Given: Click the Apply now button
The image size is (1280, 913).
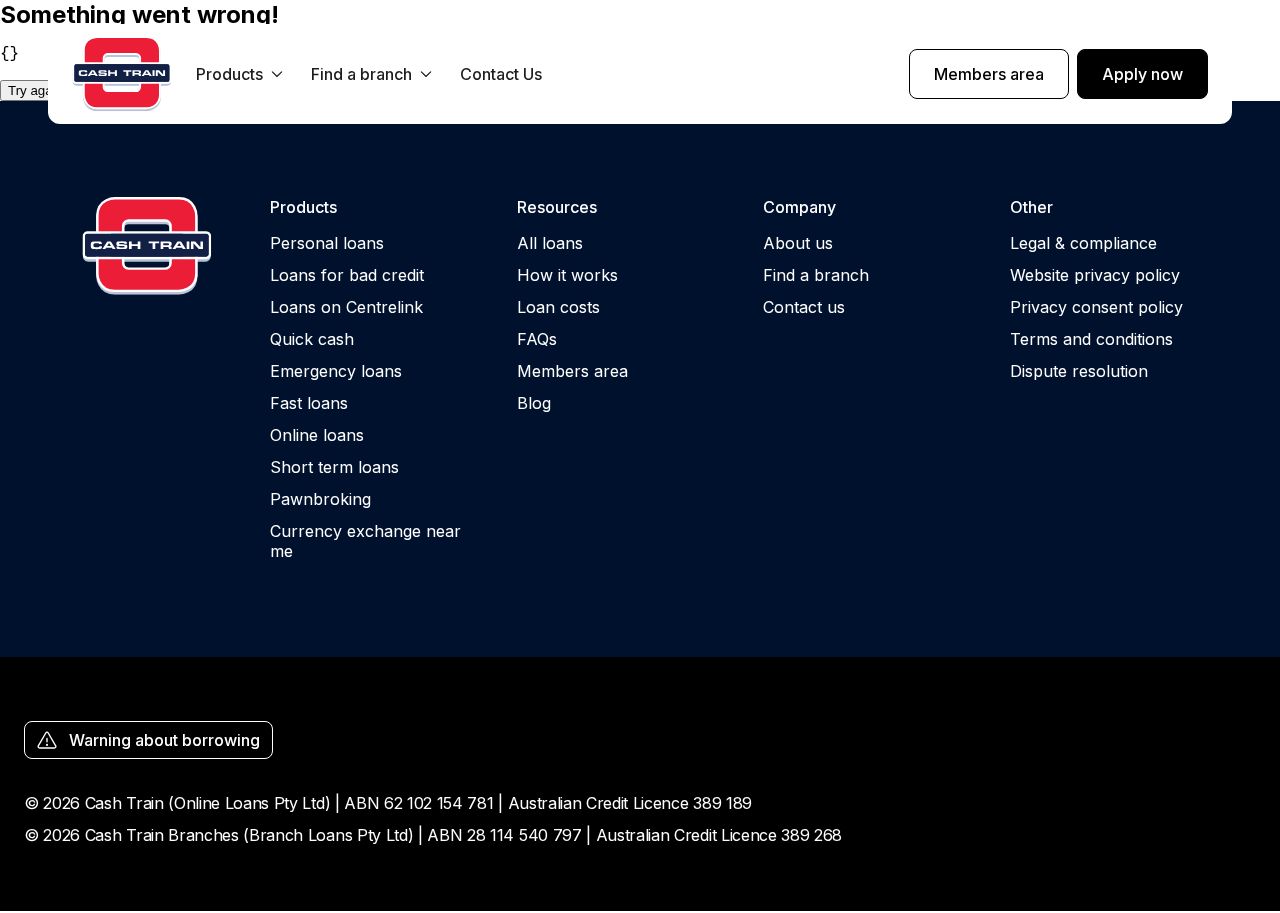Looking at the screenshot, I should pyautogui.click(x=1142, y=74).
